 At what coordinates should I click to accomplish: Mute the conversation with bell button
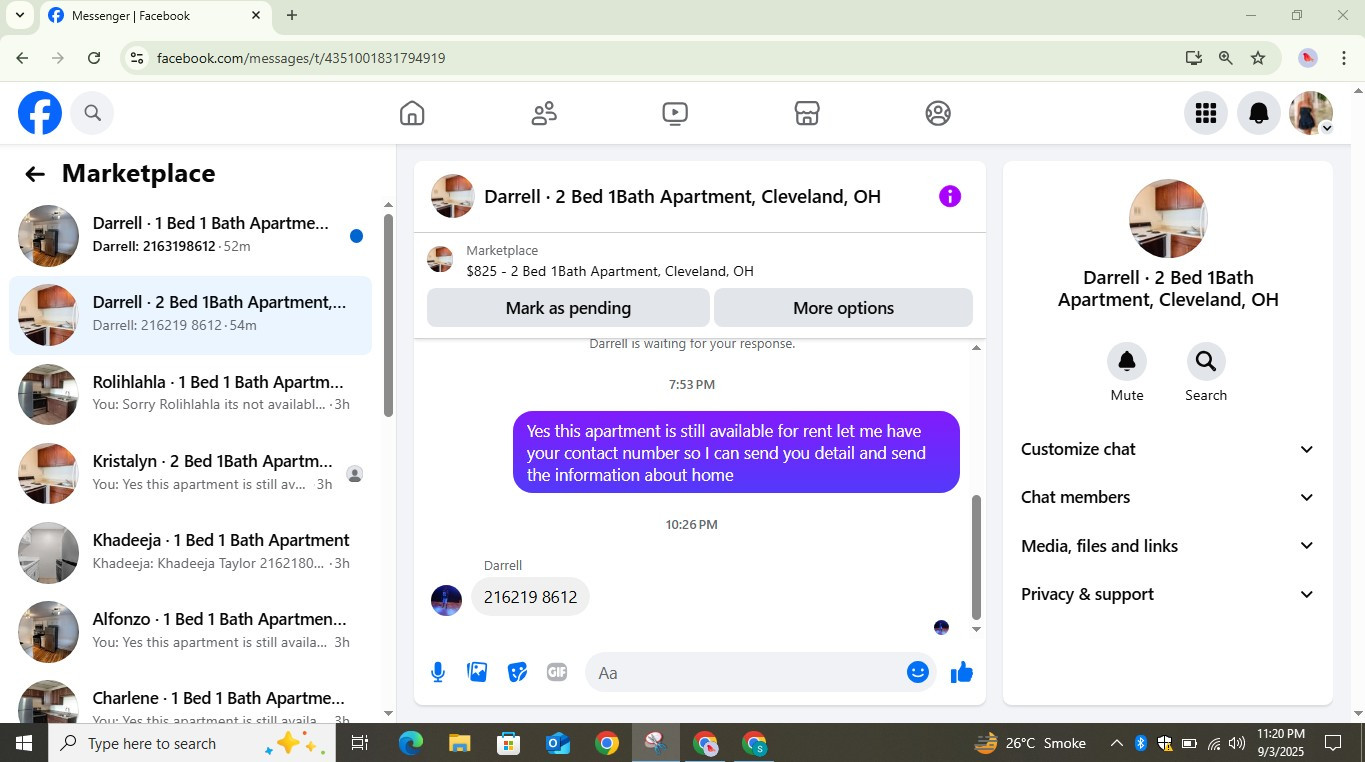tap(1127, 361)
